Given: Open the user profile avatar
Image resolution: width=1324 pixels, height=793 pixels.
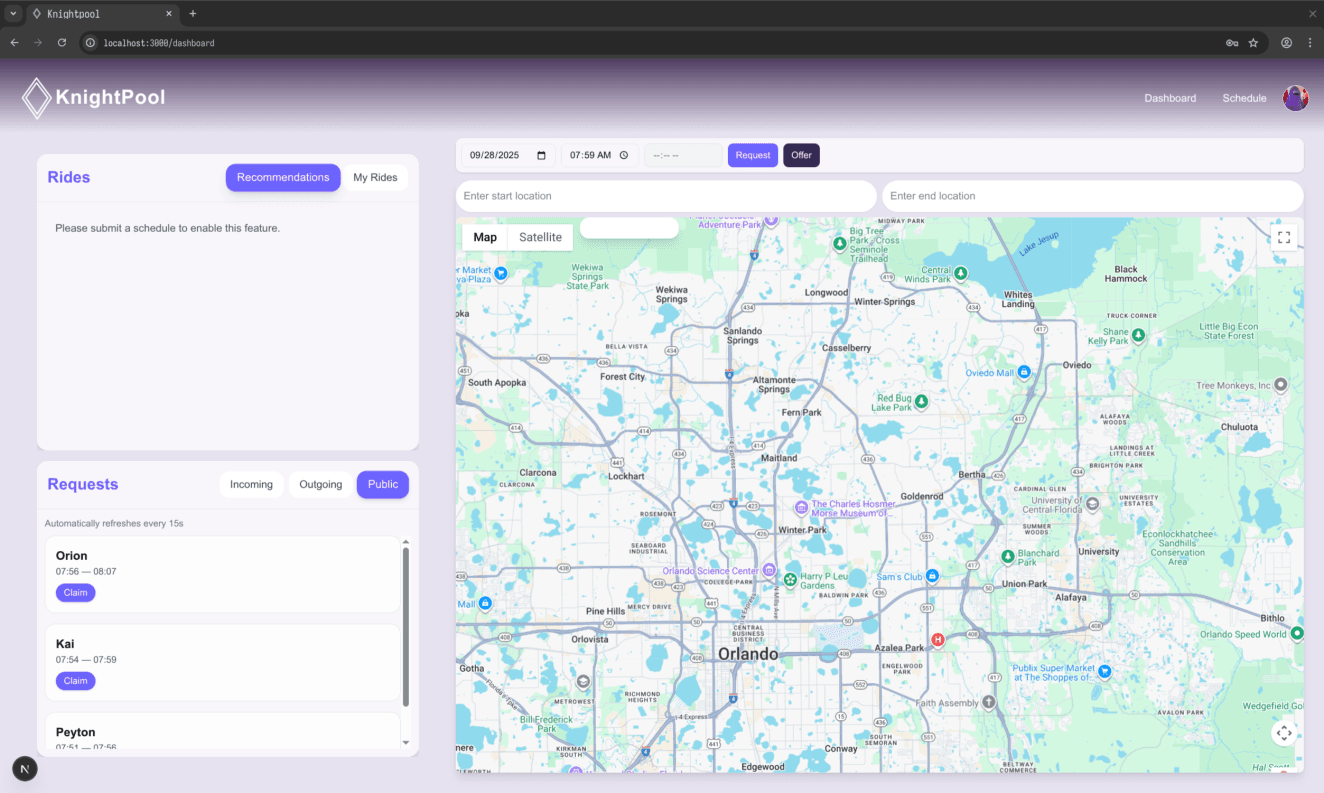Looking at the screenshot, I should (1296, 98).
